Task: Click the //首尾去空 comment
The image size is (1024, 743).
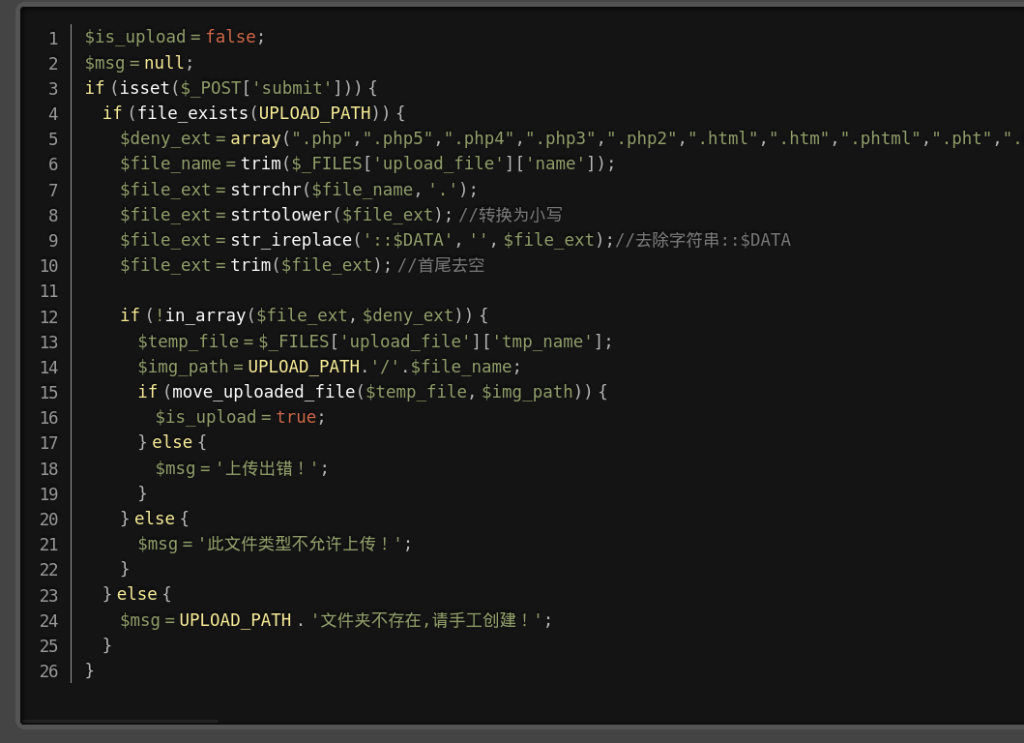Action: [x=441, y=265]
